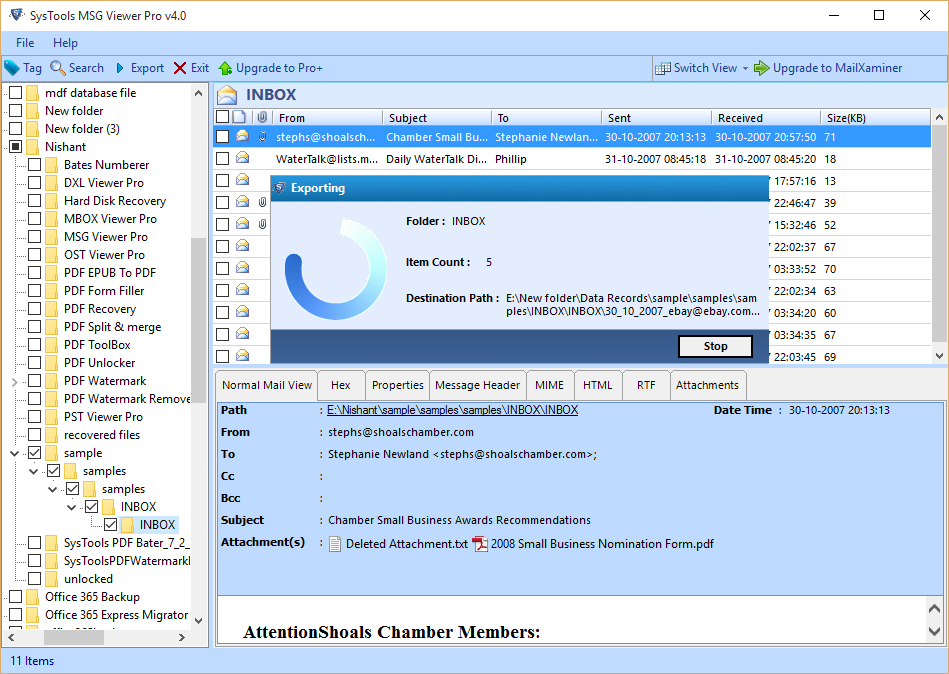The width and height of the screenshot is (949, 674).
Task: Click envelope icon of stephs@shoalsch email row
Action: coord(243,136)
